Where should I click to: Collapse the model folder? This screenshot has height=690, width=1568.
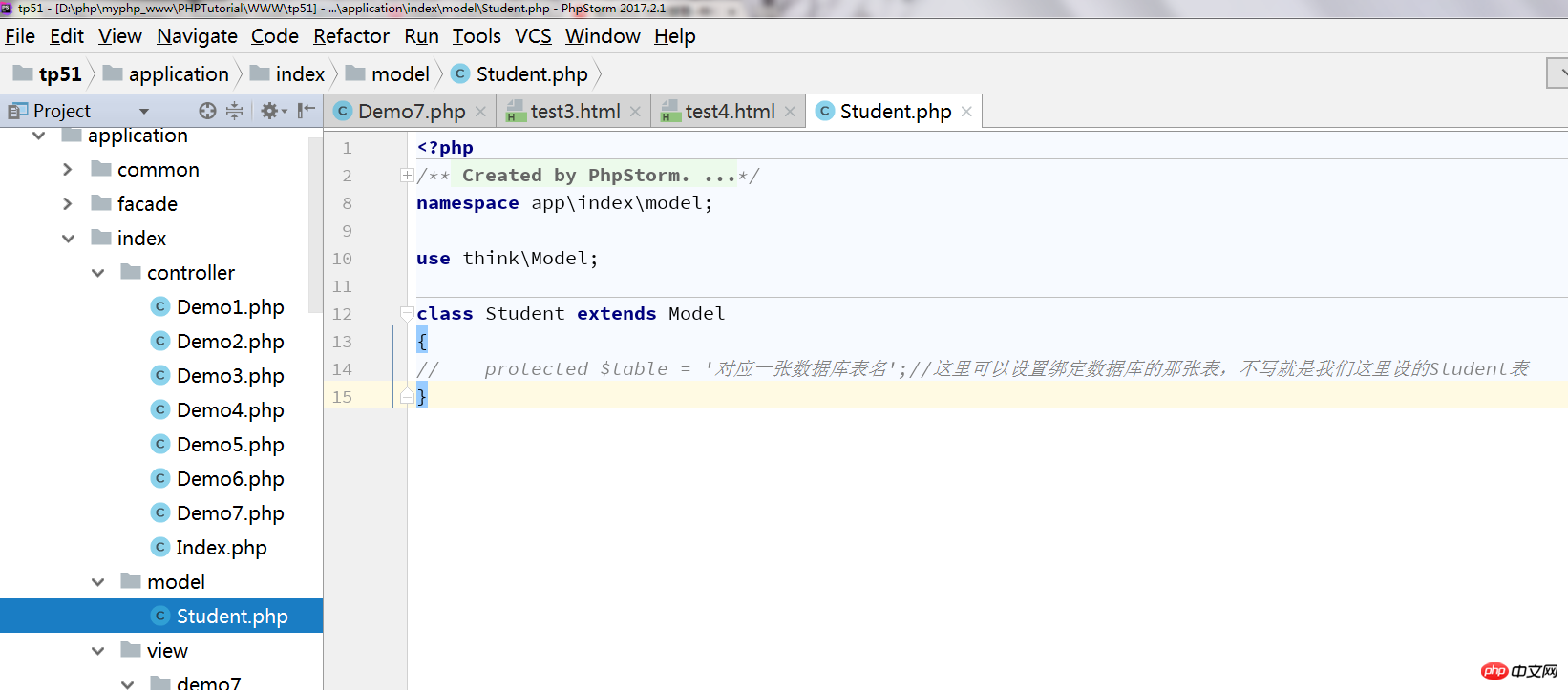97,581
